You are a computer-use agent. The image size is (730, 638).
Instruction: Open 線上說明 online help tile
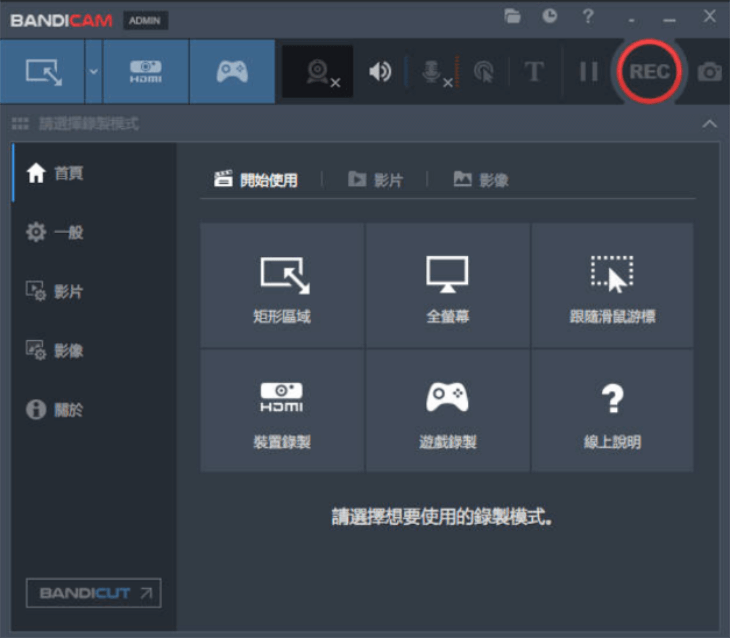coord(612,410)
